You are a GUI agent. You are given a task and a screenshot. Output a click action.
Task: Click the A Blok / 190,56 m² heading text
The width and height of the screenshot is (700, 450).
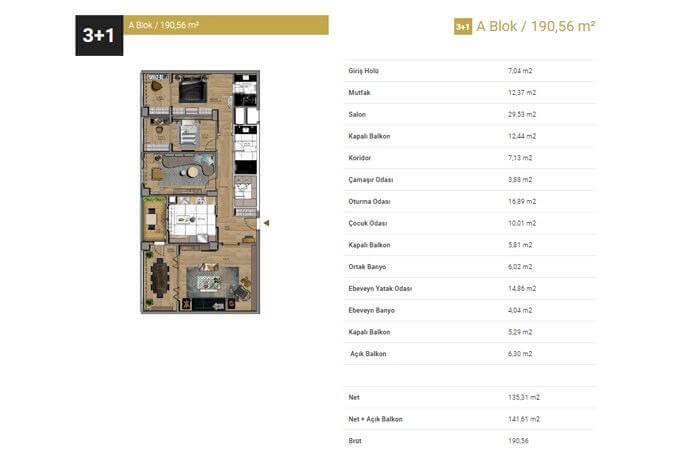coord(536,27)
